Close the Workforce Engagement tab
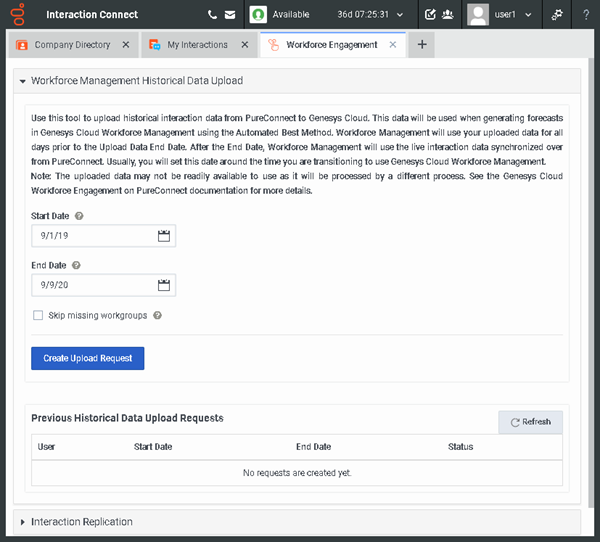Screen dimensions: 600x542 tap(393, 45)
